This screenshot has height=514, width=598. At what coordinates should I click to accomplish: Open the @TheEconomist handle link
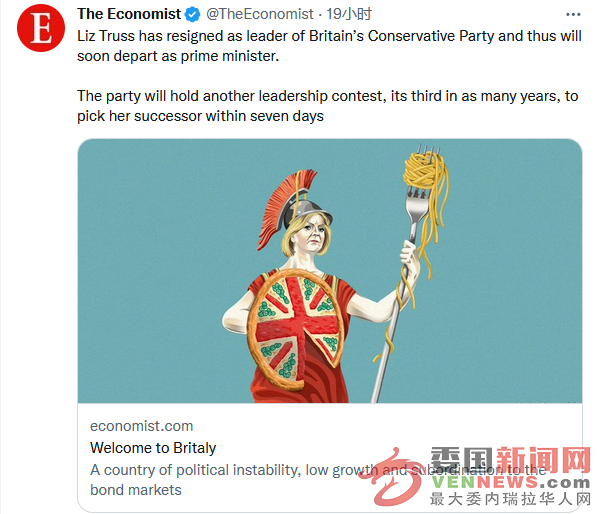pyautogui.click(x=260, y=14)
